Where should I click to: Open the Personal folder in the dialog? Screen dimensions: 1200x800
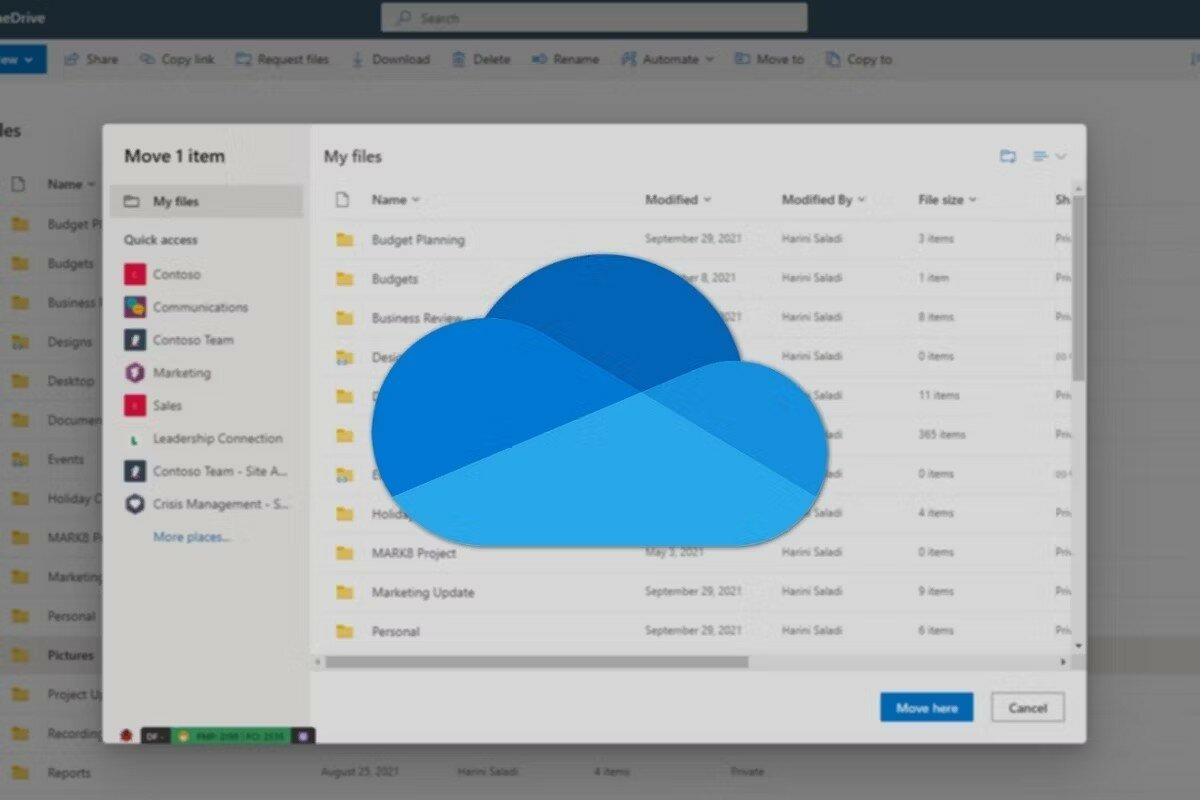tap(396, 631)
